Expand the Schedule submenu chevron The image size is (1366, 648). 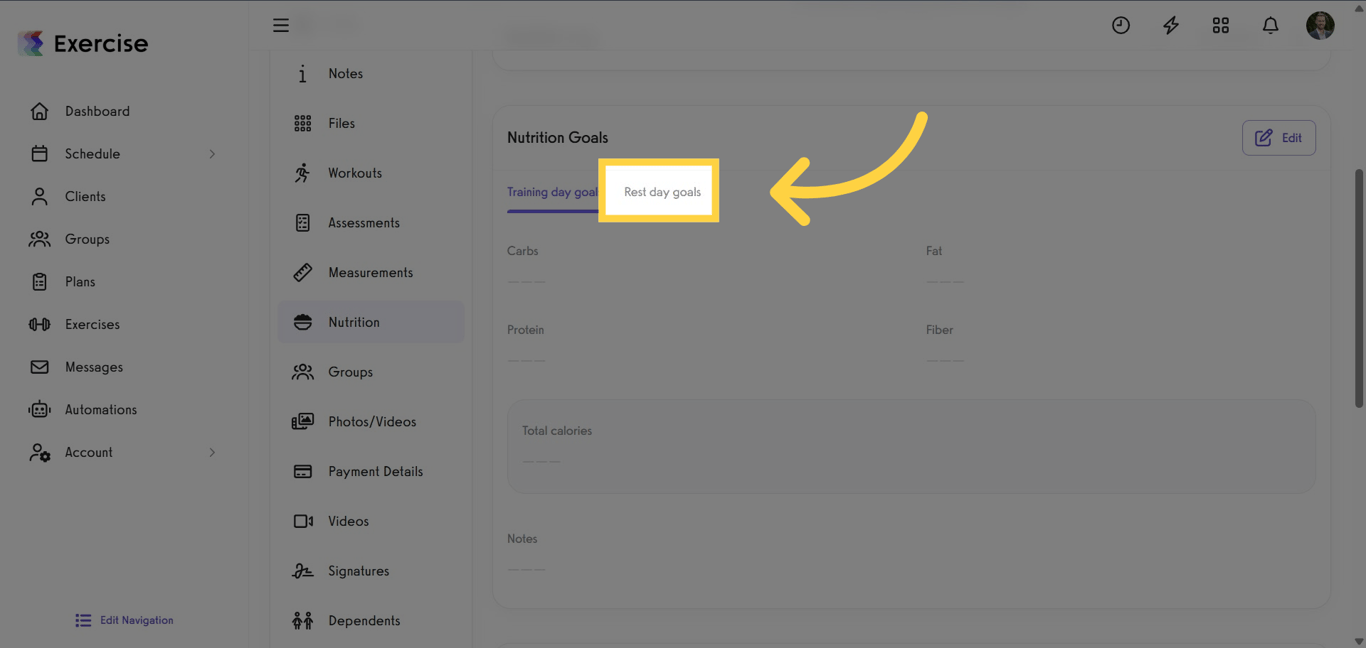pyautogui.click(x=212, y=154)
